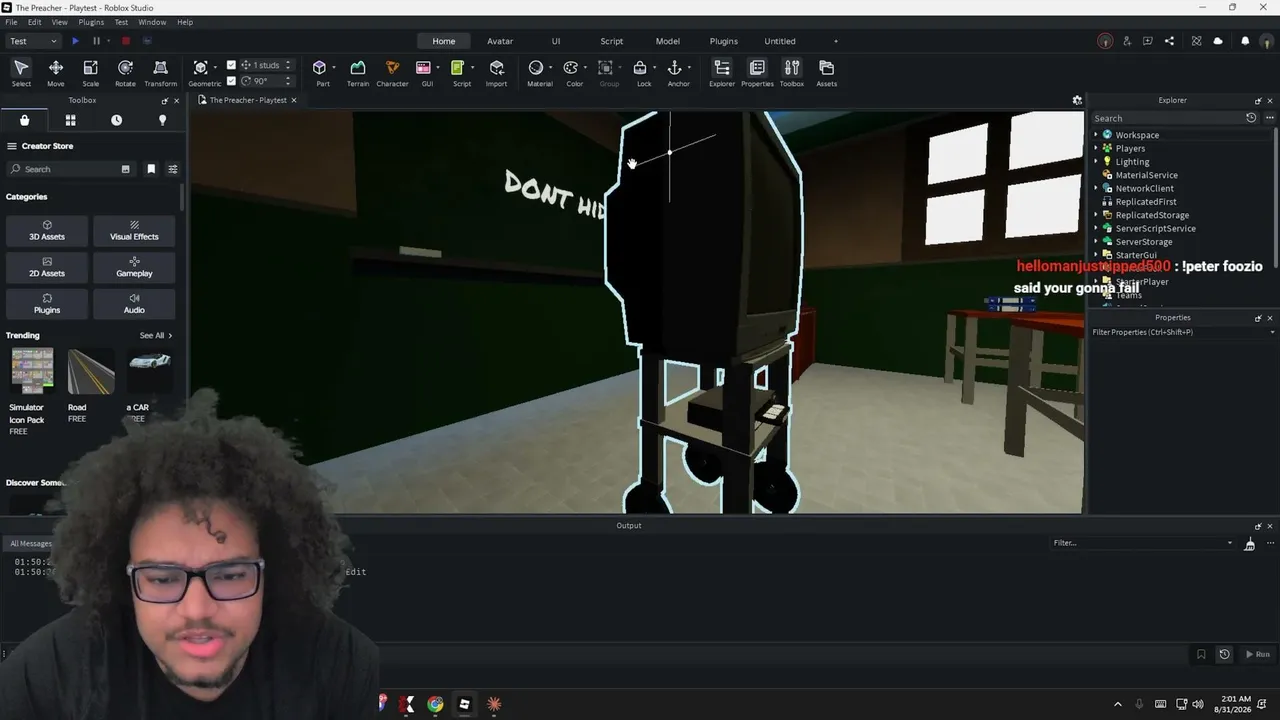Lock the selected object
The height and width of the screenshot is (720, 1280).
coord(641,73)
